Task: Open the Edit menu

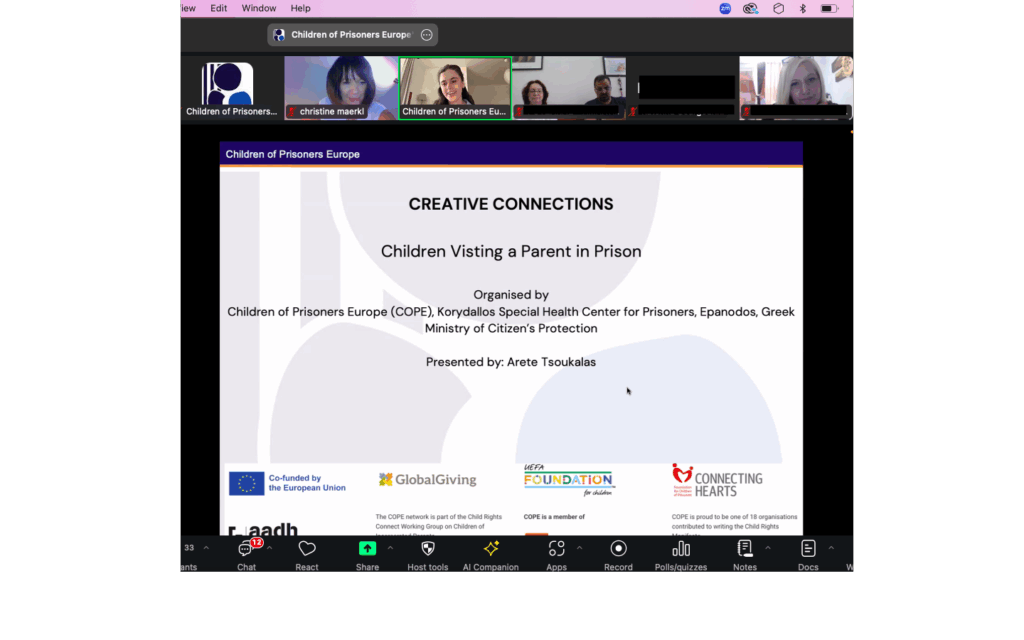Action: tap(218, 8)
